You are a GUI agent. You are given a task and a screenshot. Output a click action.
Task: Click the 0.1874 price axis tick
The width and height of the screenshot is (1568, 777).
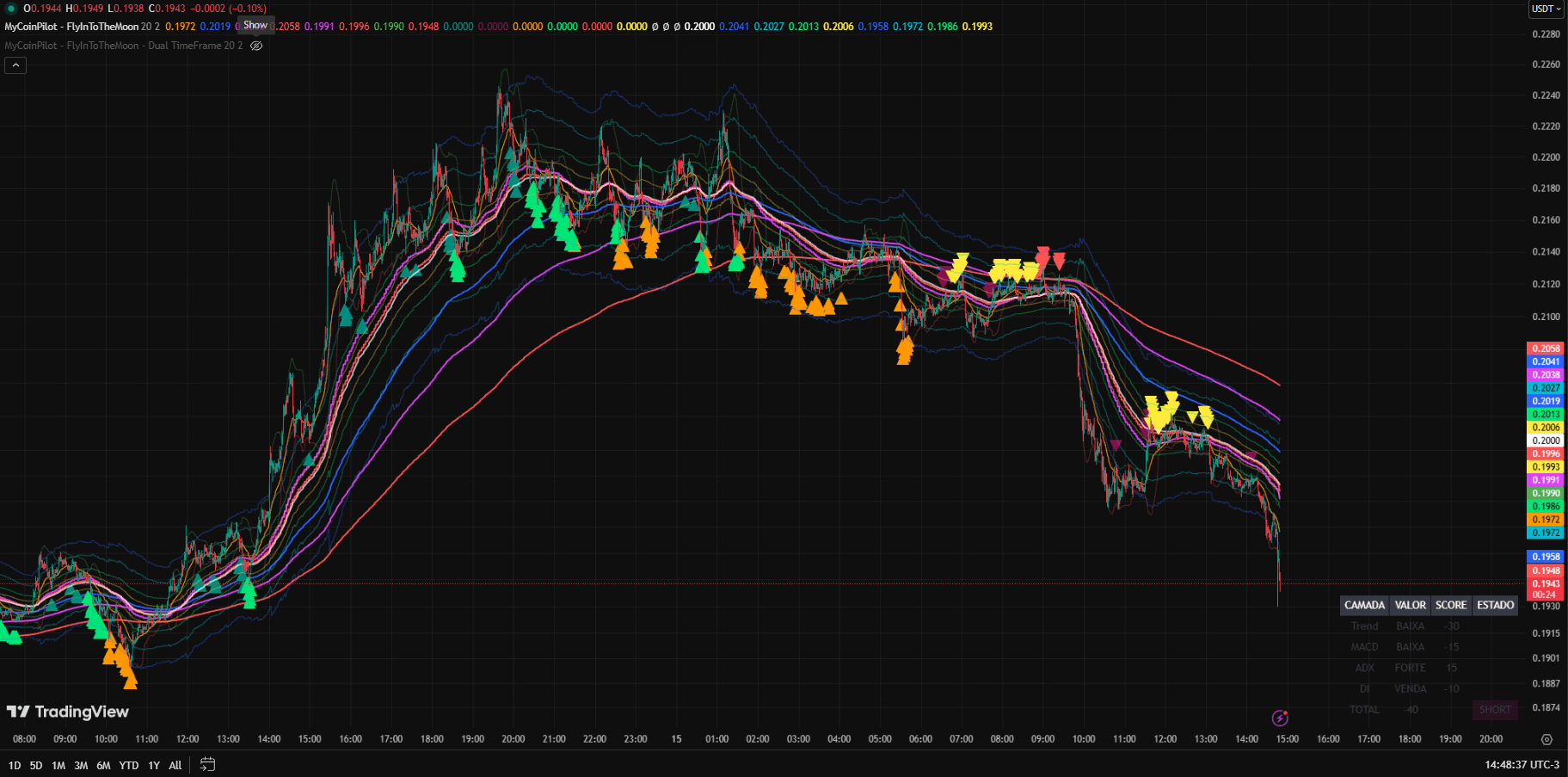1546,707
